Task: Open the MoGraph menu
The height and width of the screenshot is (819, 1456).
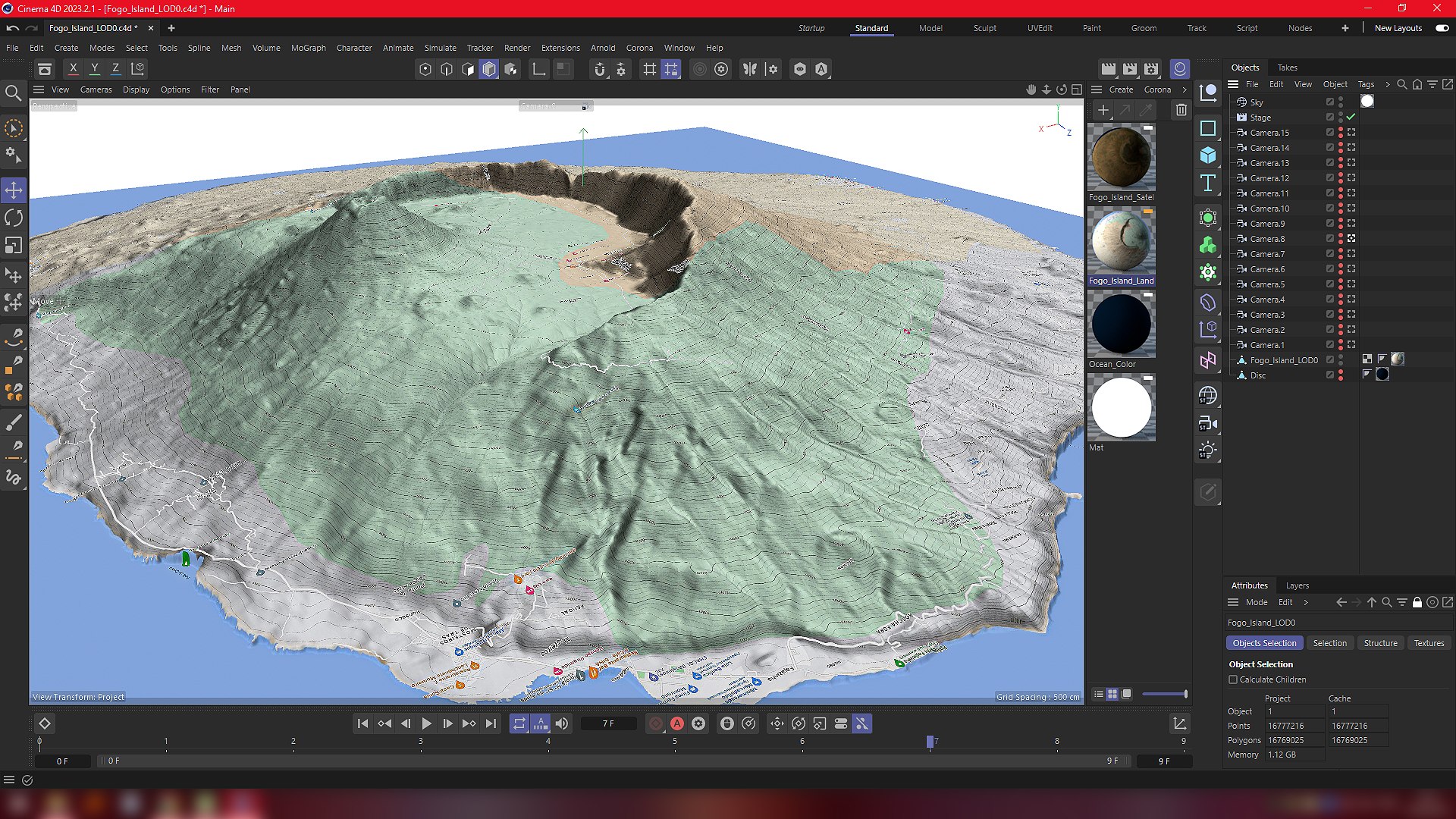Action: (x=308, y=48)
